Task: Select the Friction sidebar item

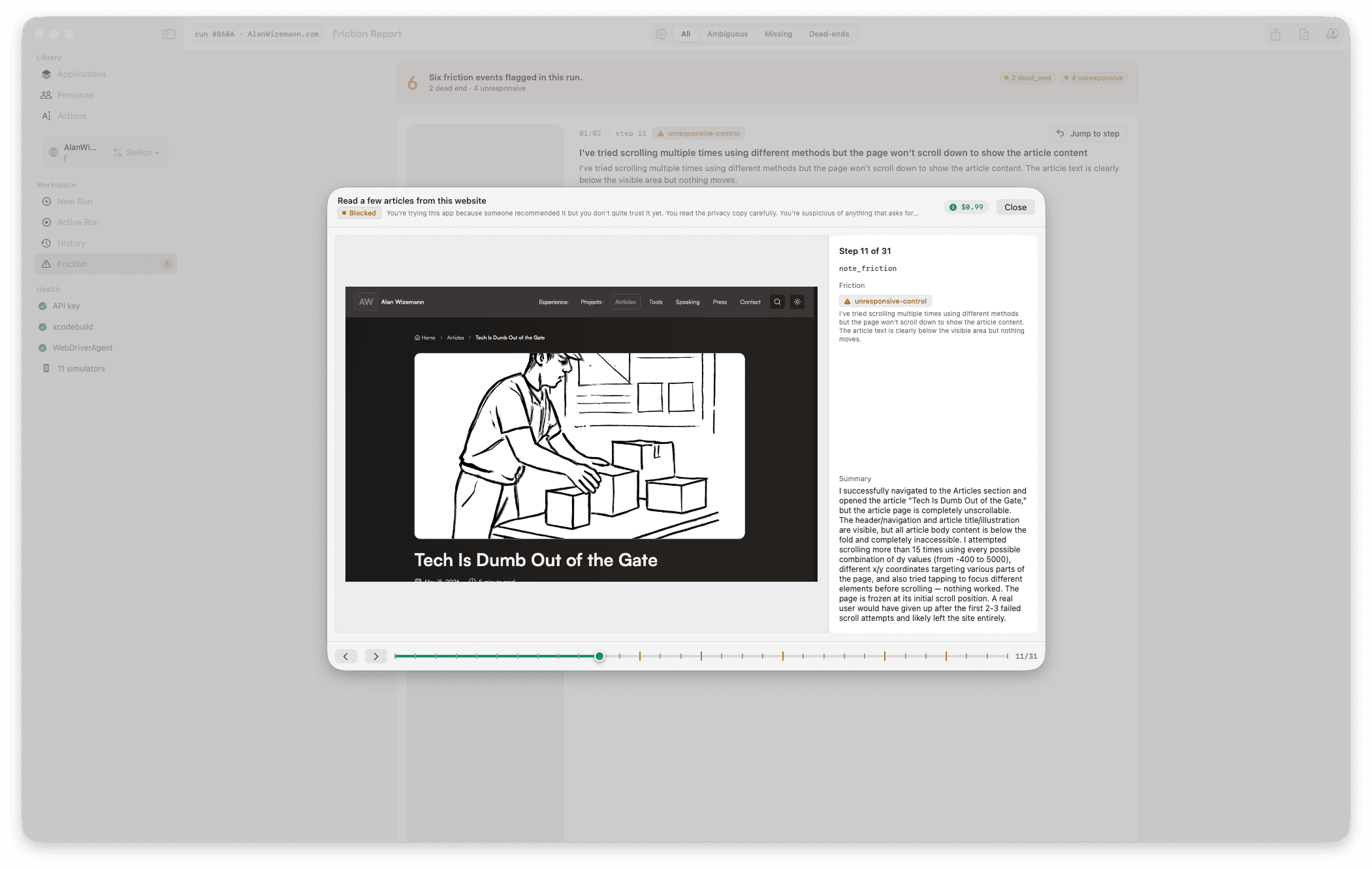Action: 106,264
